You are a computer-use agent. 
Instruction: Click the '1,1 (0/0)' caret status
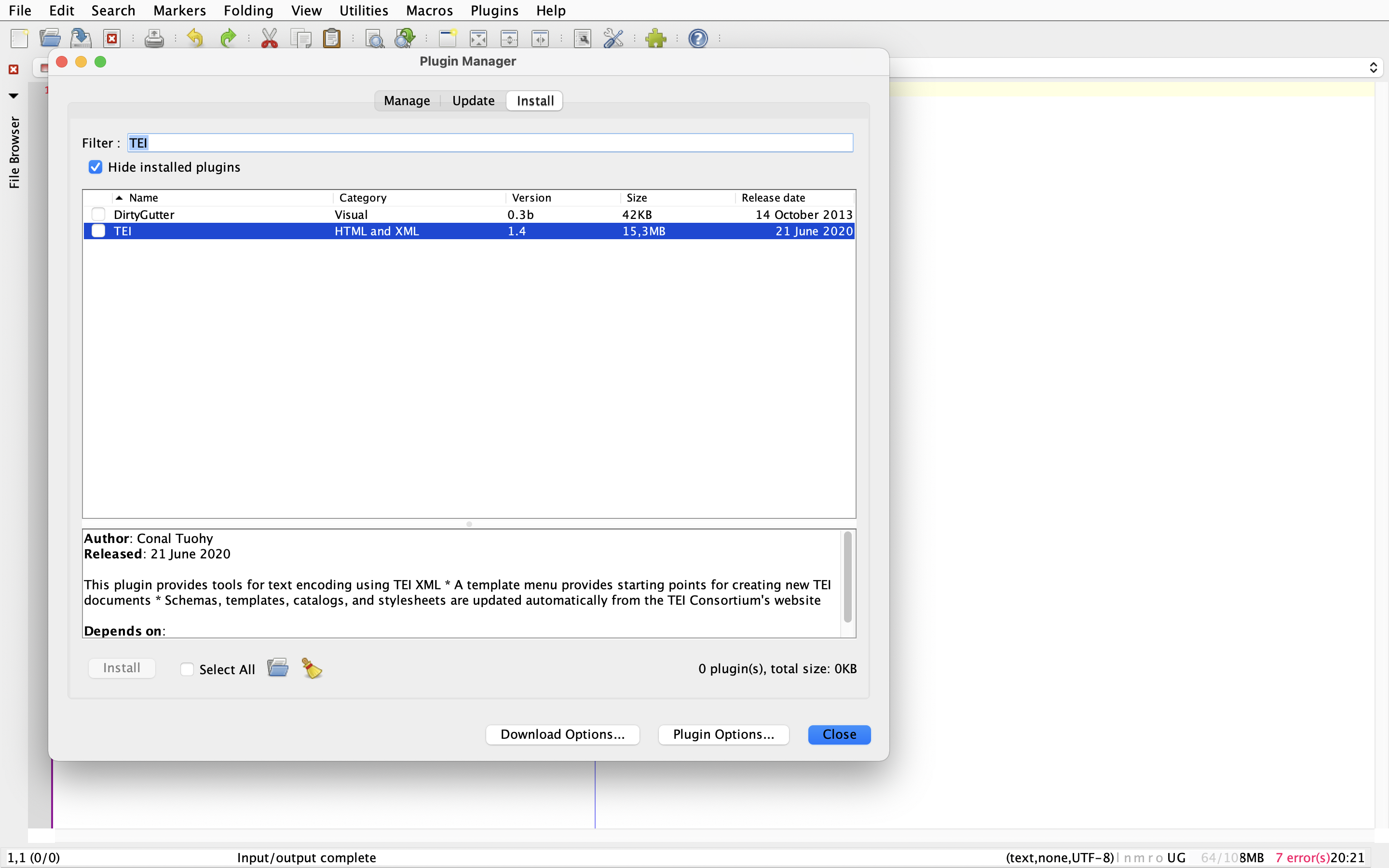[33, 858]
